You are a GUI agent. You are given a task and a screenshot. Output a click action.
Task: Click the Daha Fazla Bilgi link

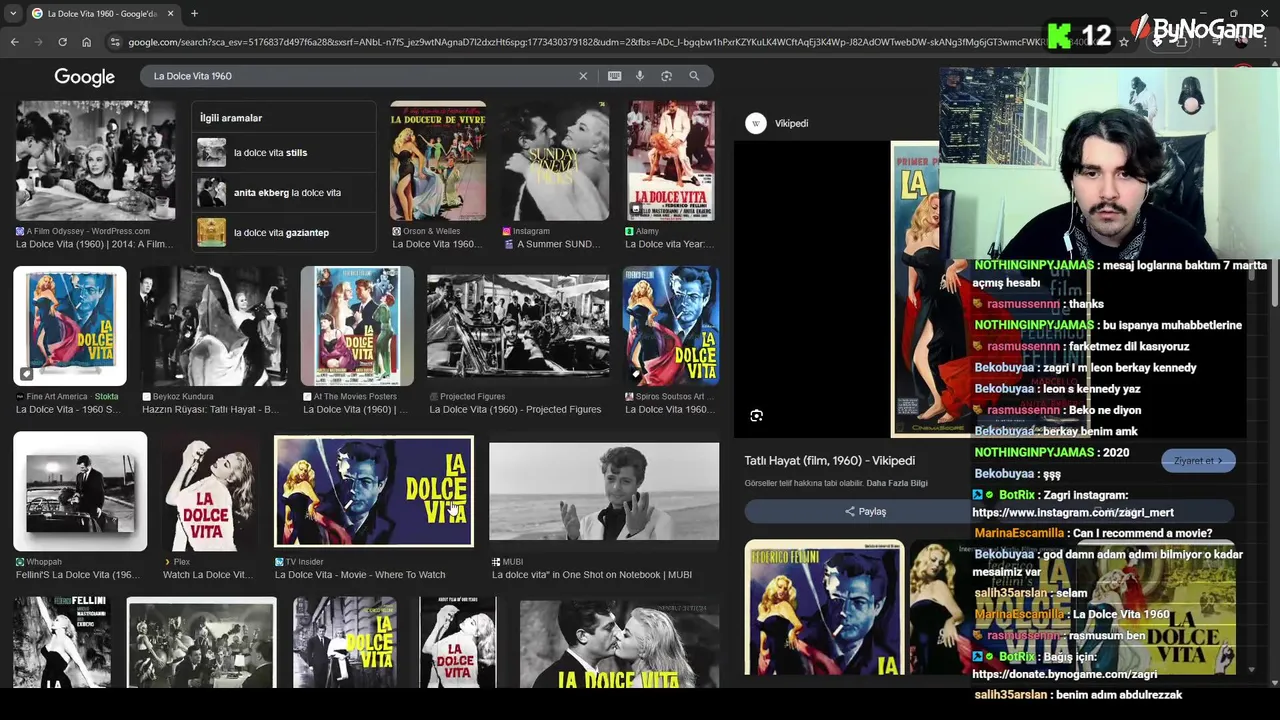pos(897,483)
